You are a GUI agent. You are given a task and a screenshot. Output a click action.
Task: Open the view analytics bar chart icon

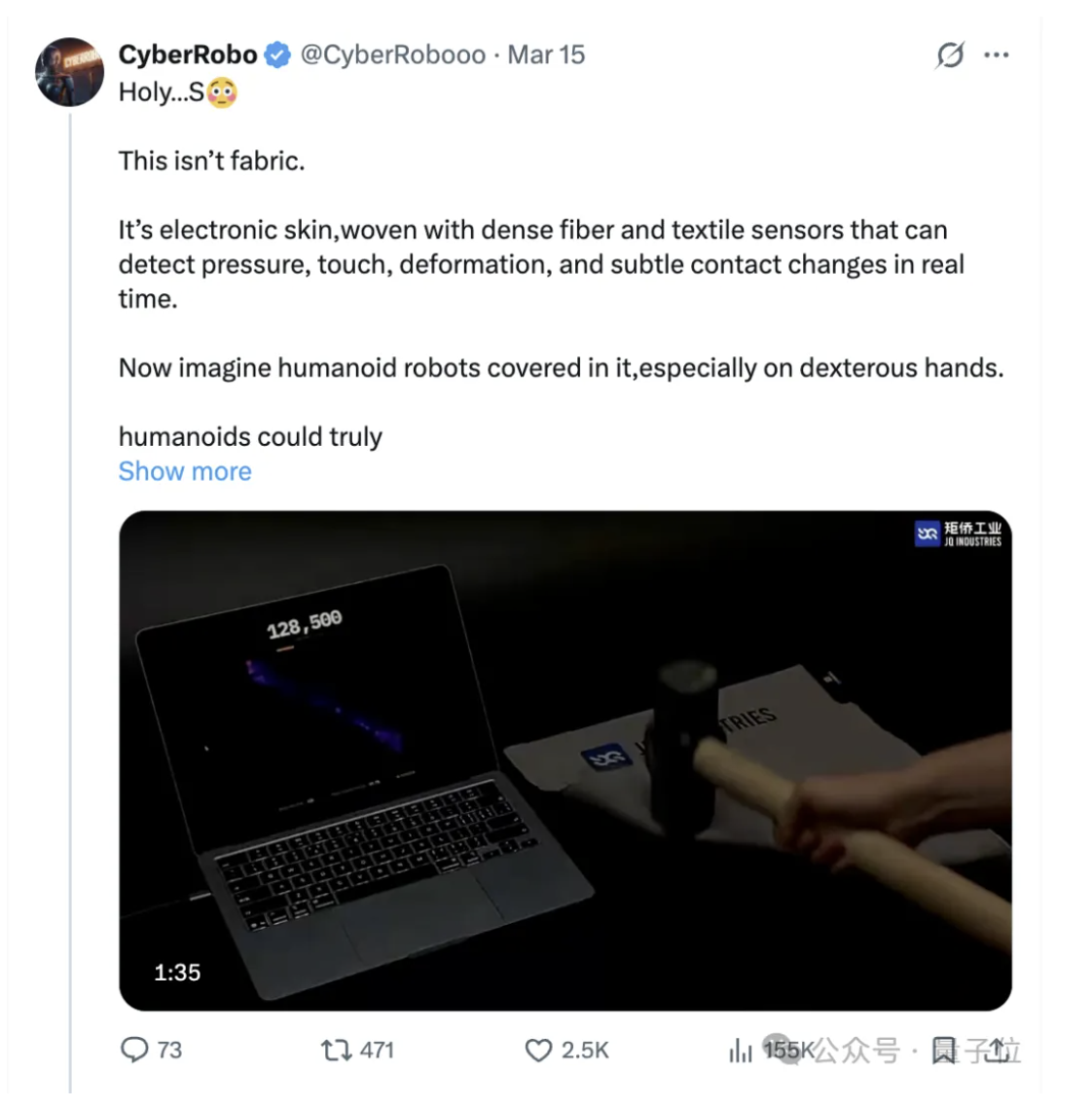coord(741,1050)
